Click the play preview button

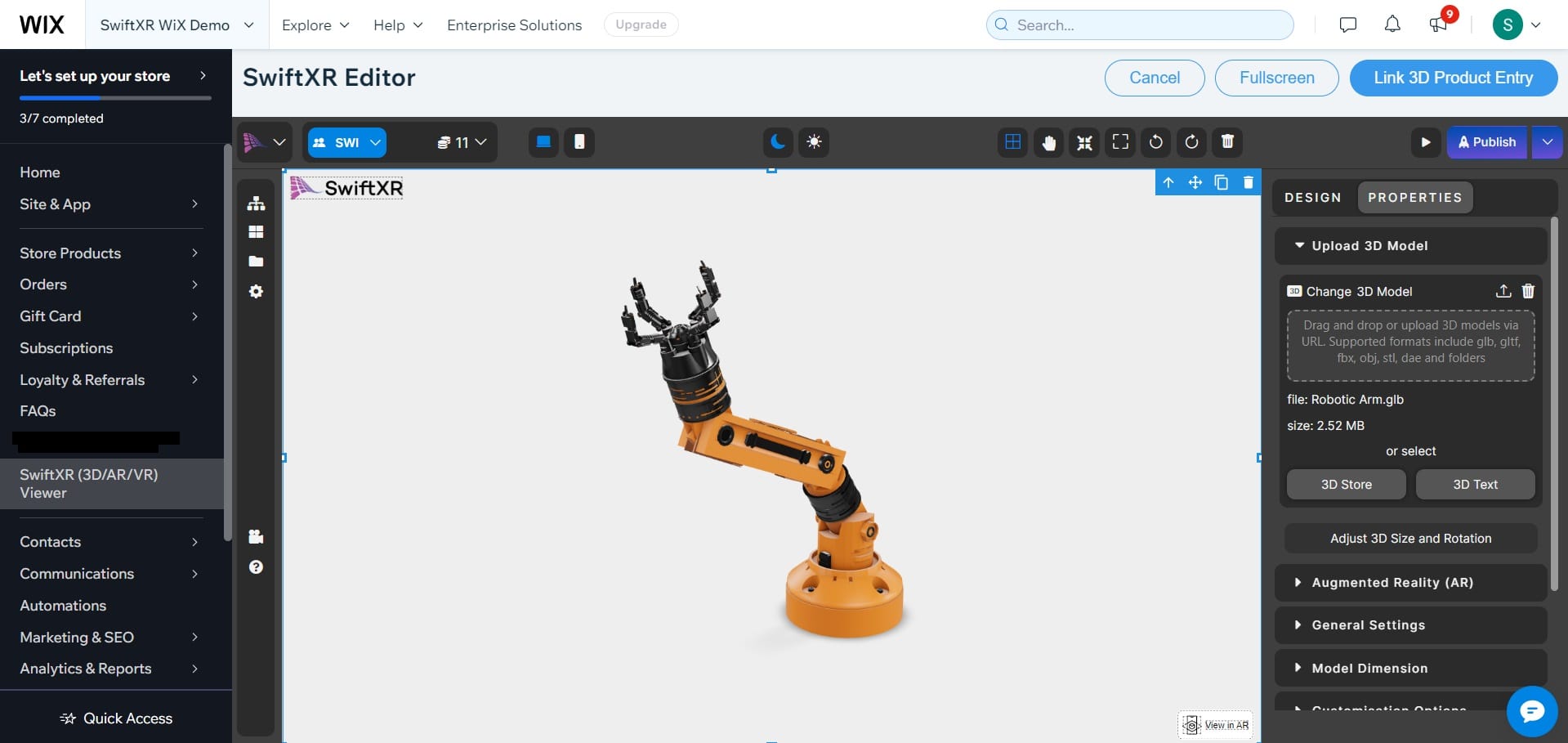coord(1425,142)
